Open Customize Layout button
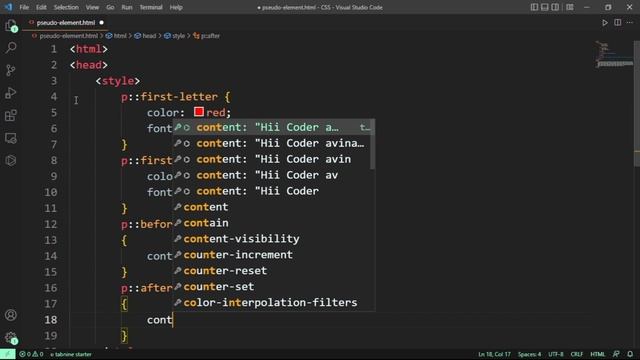 (x=570, y=7)
